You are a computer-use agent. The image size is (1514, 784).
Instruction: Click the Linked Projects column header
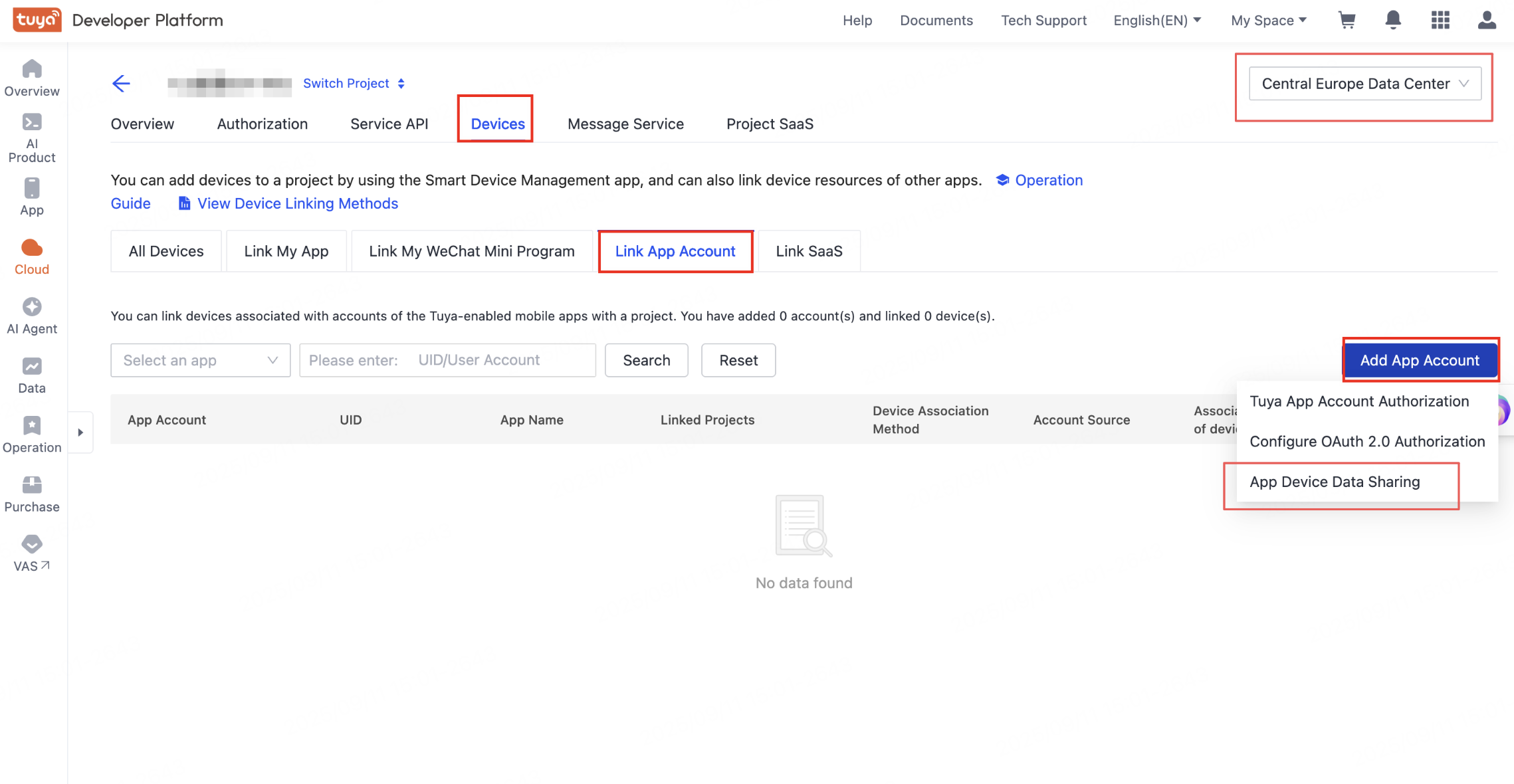(x=707, y=420)
